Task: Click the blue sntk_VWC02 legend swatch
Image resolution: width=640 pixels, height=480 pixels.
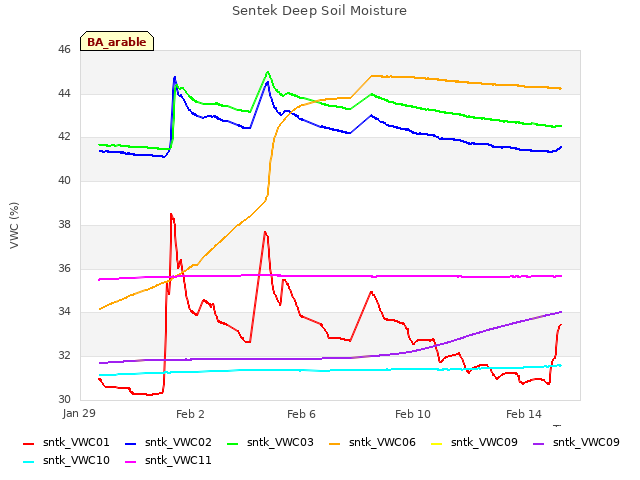Action: tap(131, 444)
